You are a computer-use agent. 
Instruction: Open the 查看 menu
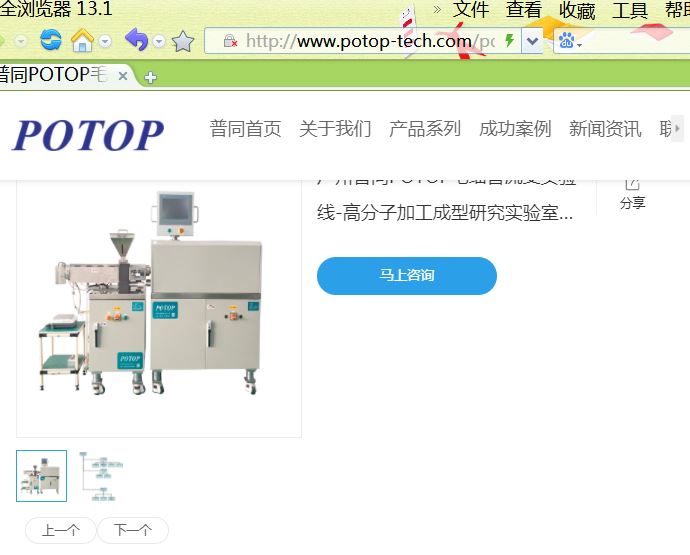tap(524, 10)
